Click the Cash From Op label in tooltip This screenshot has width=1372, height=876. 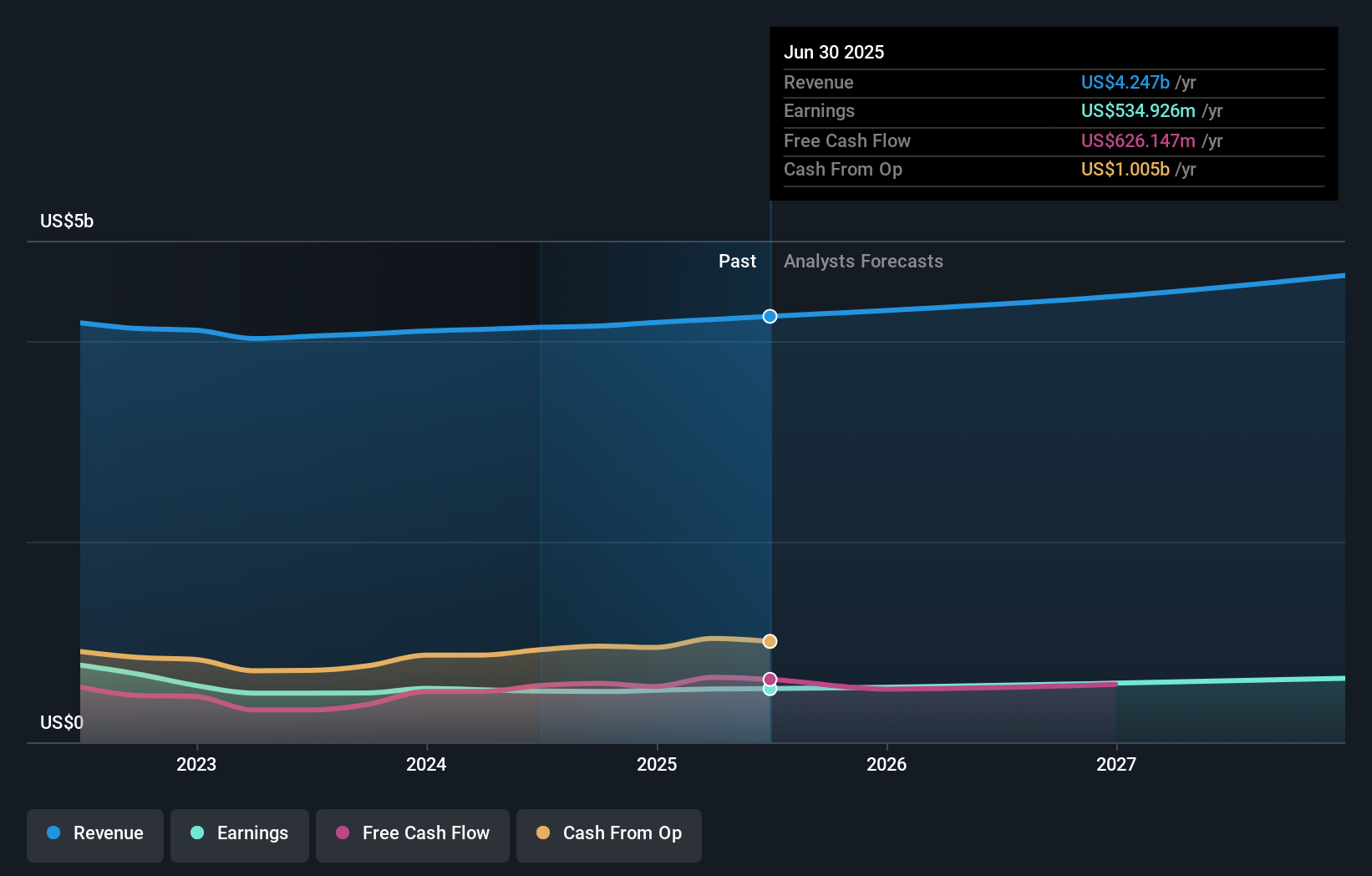point(842,169)
